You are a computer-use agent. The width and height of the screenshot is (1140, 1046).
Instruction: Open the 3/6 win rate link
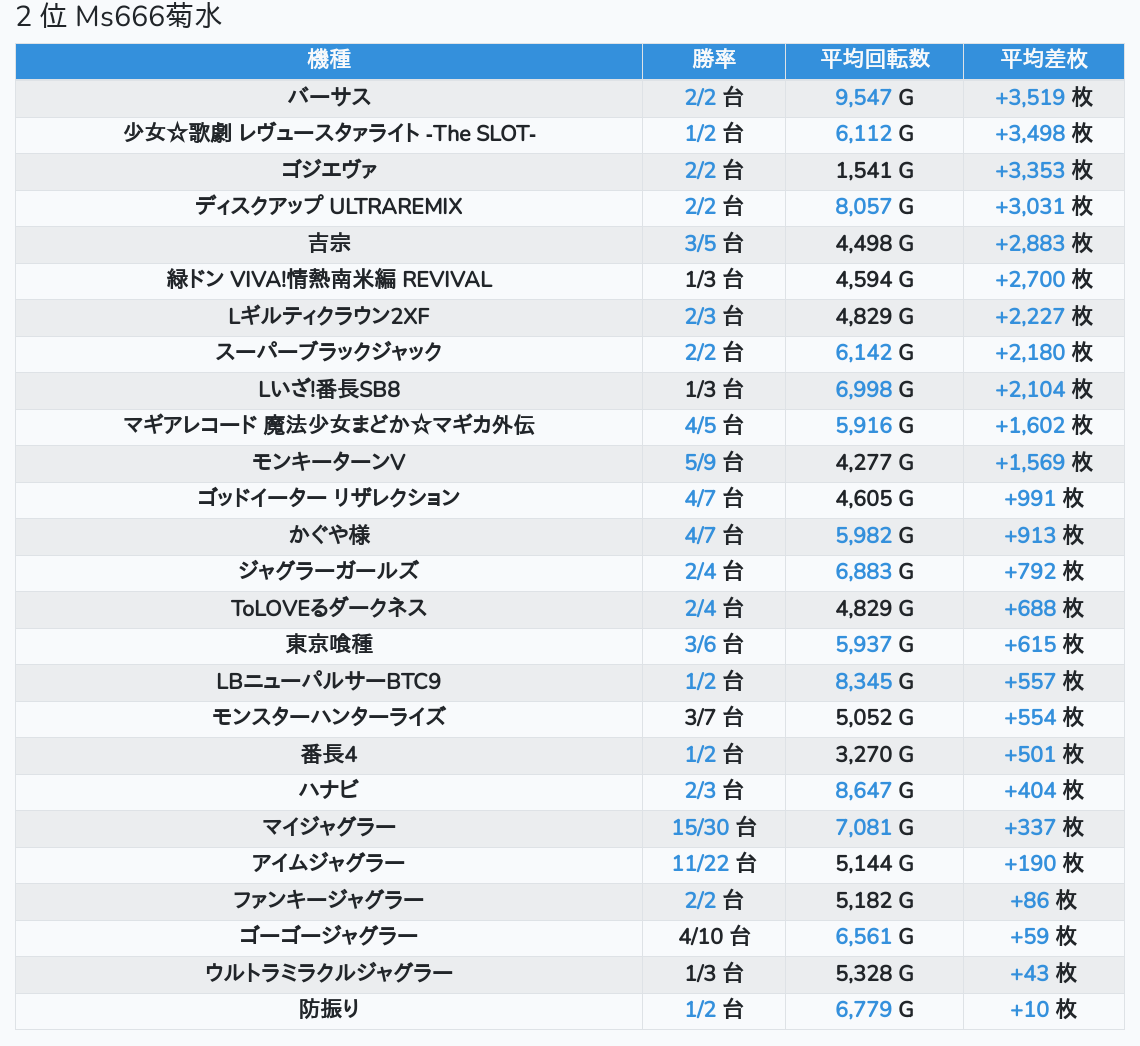pyautogui.click(x=700, y=645)
